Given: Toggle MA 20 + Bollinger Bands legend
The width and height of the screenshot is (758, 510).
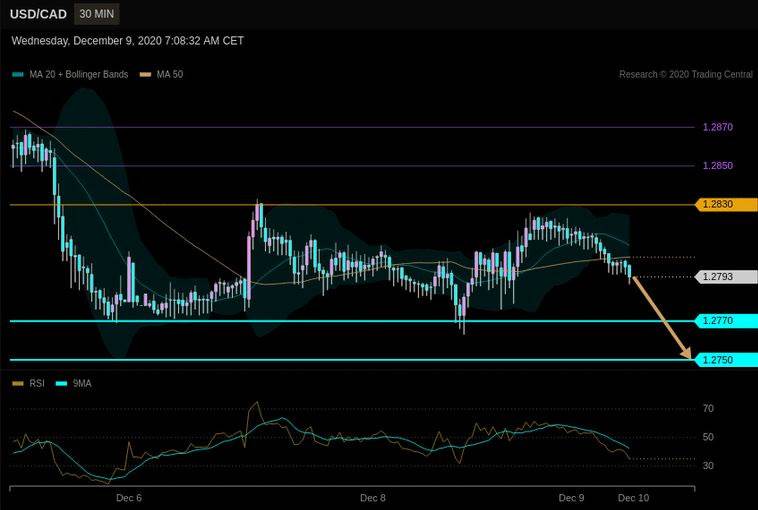Looking at the screenshot, I should tap(71, 74).
